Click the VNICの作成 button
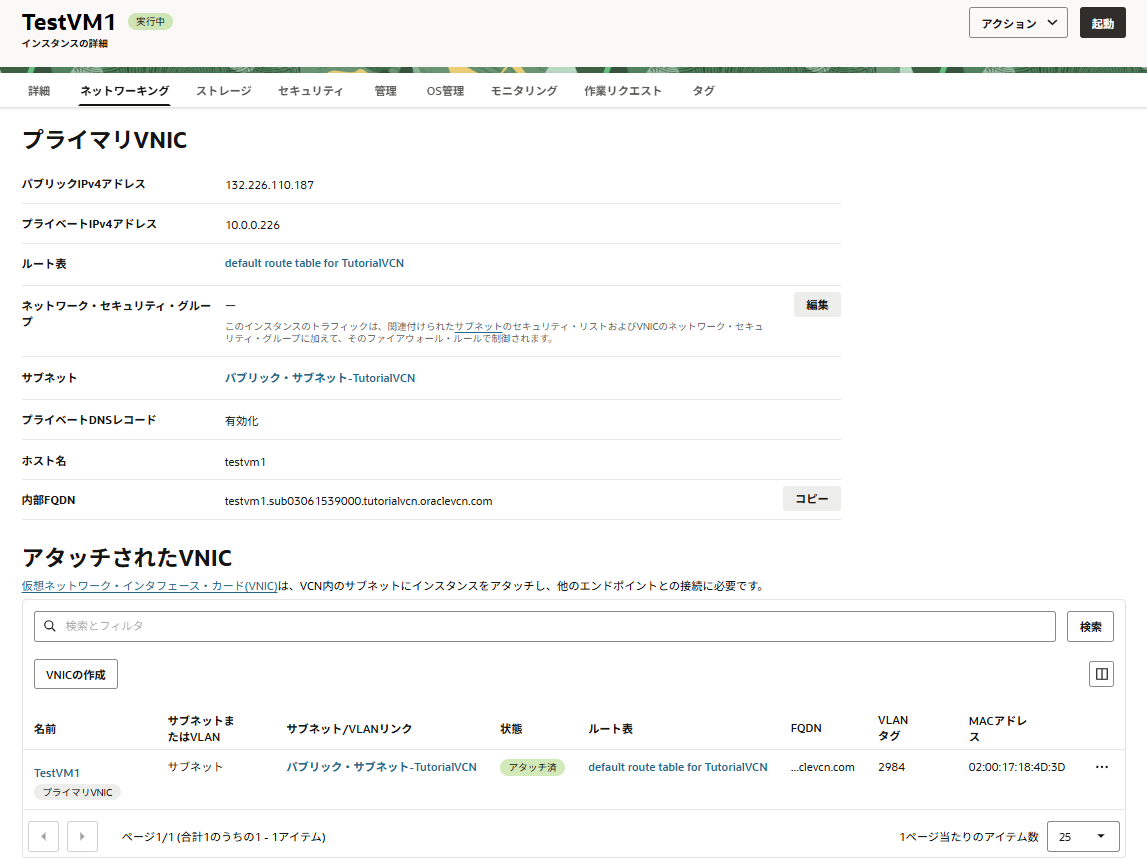1147x859 pixels. (75, 674)
